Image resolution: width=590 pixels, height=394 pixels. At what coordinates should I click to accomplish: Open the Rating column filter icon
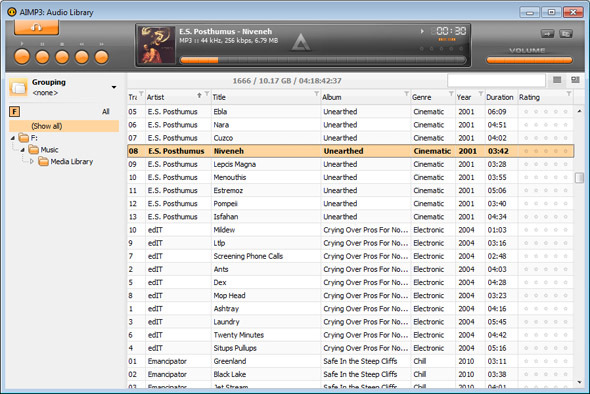(569, 93)
